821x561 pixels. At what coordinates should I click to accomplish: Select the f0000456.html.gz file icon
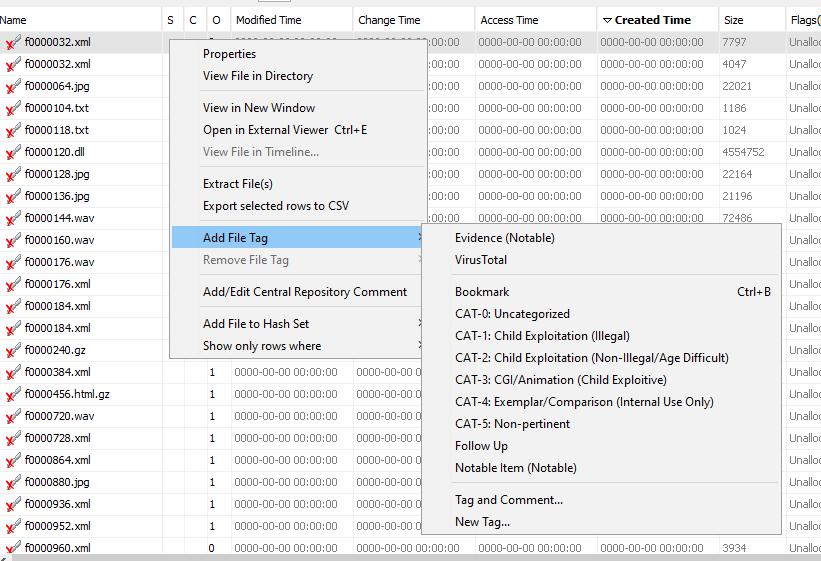13,394
